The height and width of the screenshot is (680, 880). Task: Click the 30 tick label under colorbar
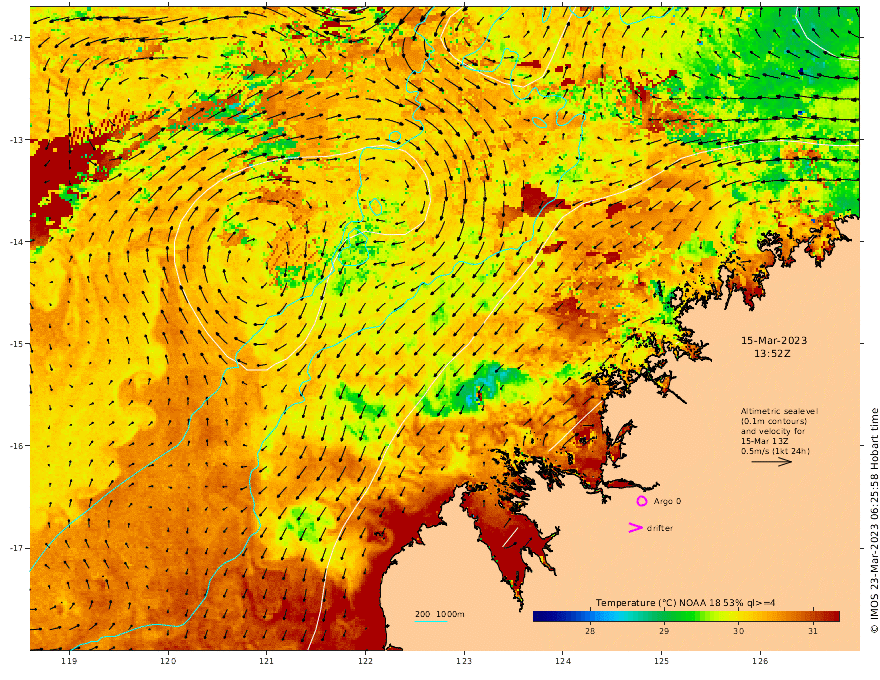739,631
